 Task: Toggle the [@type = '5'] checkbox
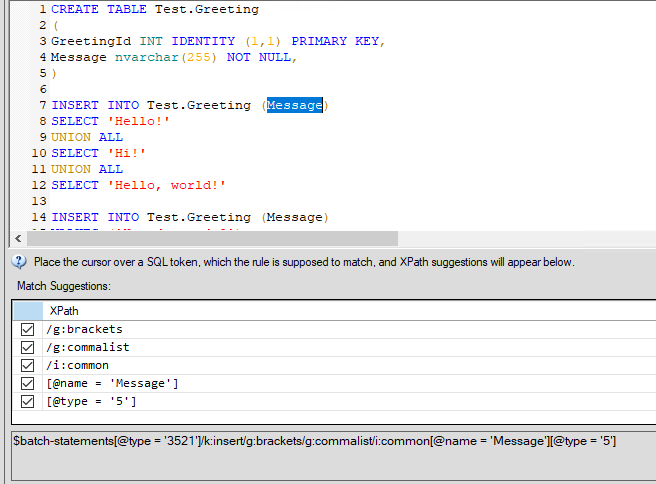[x=28, y=401]
